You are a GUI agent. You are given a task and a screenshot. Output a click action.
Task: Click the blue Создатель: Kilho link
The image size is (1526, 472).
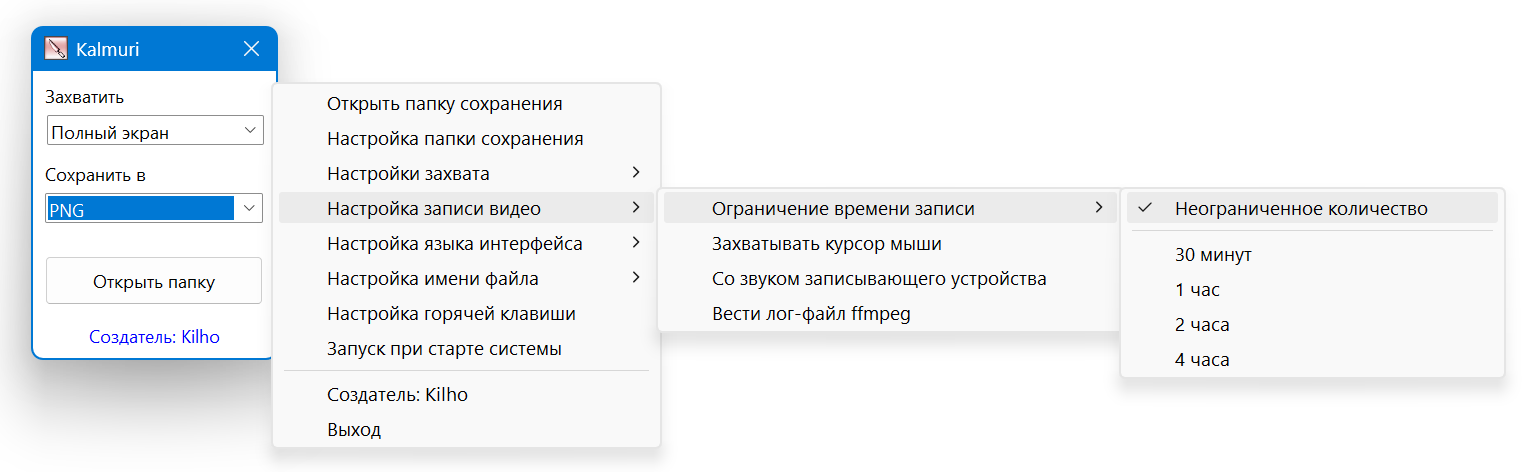[154, 337]
